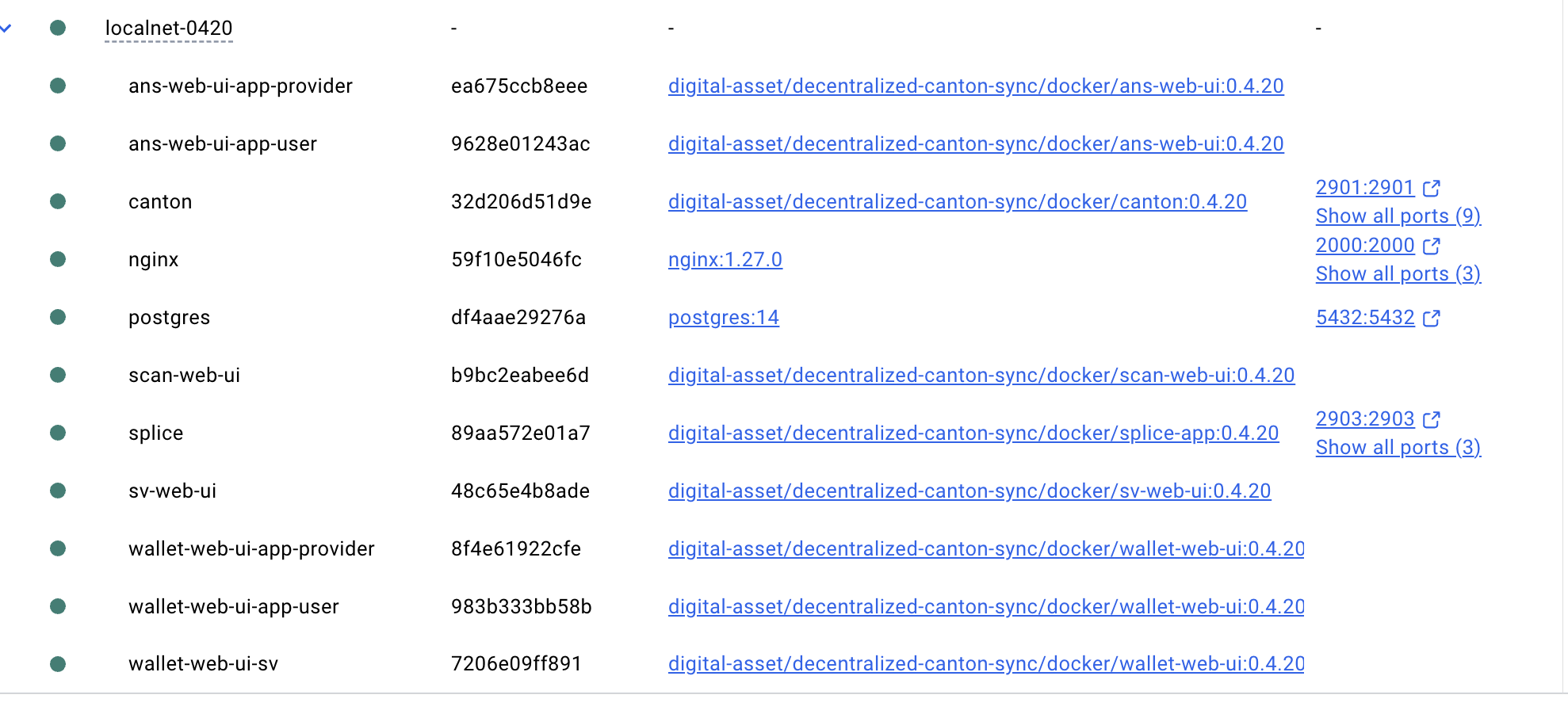This screenshot has height=718, width=1568.
Task: Click the green status dot for canton
Action: (x=58, y=201)
